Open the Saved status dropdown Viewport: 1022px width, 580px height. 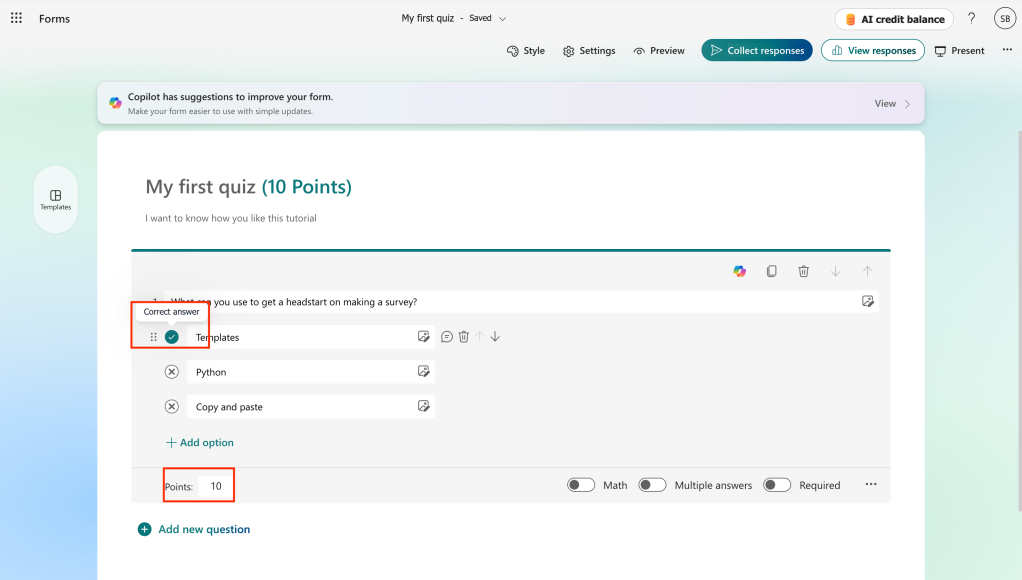click(502, 18)
